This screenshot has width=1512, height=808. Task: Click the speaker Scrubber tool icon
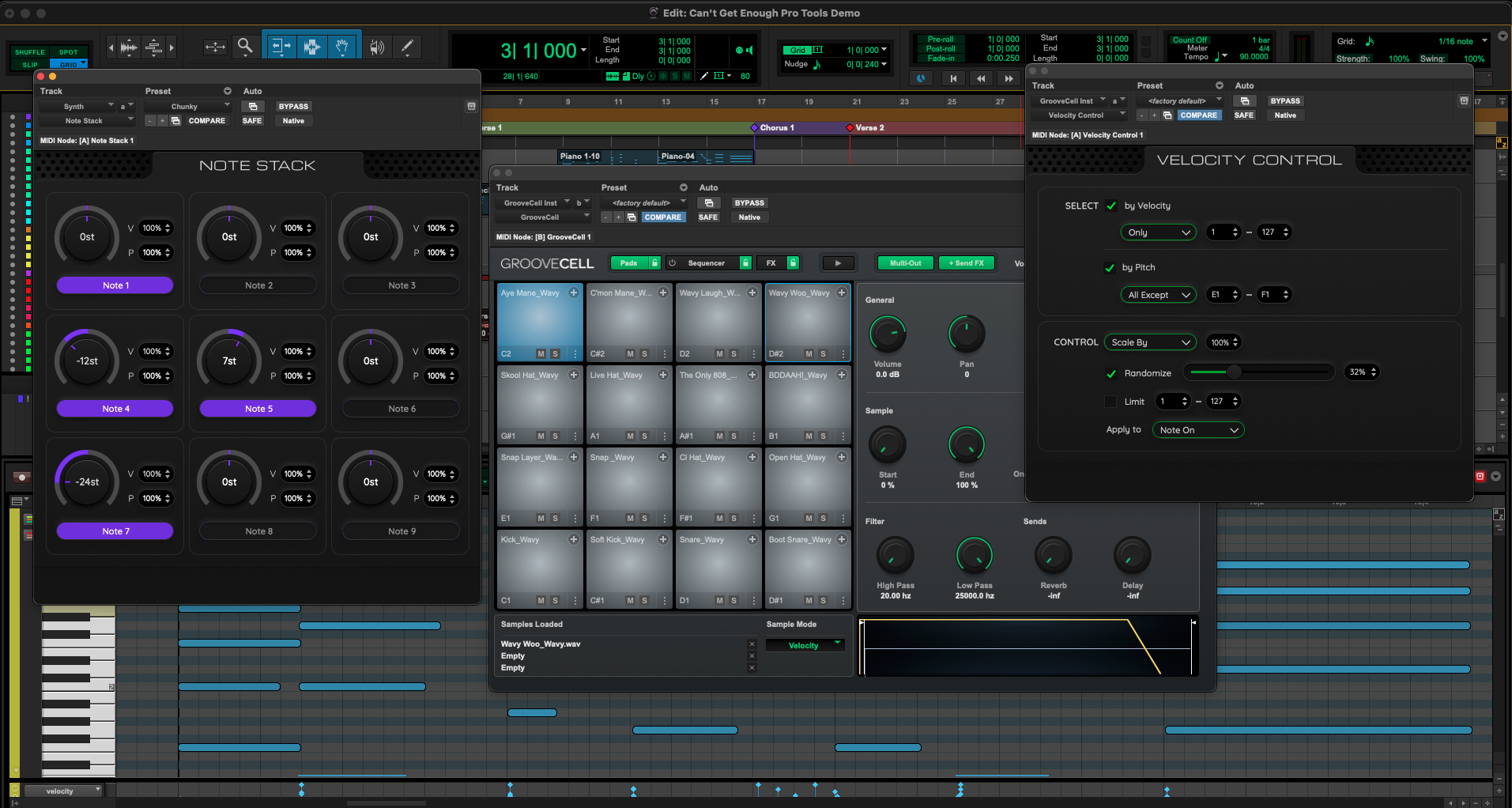(x=377, y=47)
